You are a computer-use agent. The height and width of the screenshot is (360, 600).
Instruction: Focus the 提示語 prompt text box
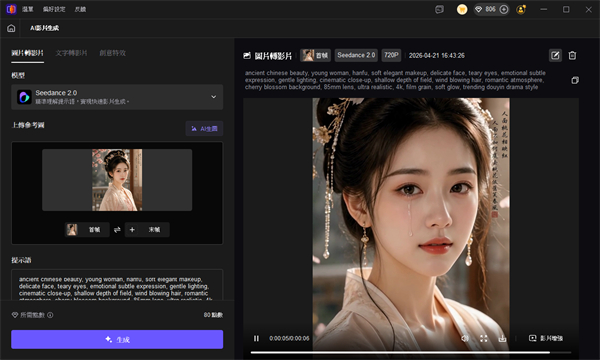[x=117, y=285]
